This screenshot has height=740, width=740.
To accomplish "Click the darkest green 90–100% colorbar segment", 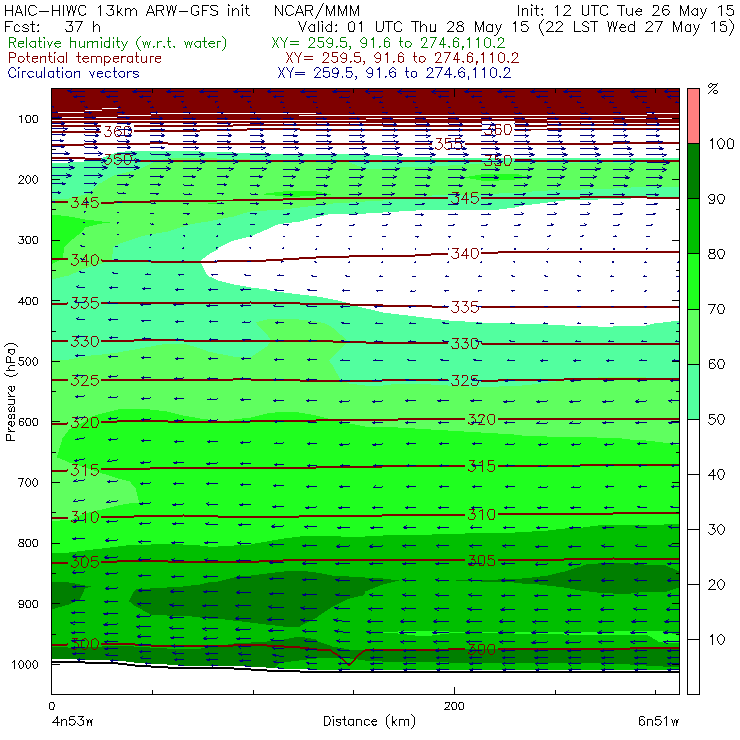I will tap(693, 171).
